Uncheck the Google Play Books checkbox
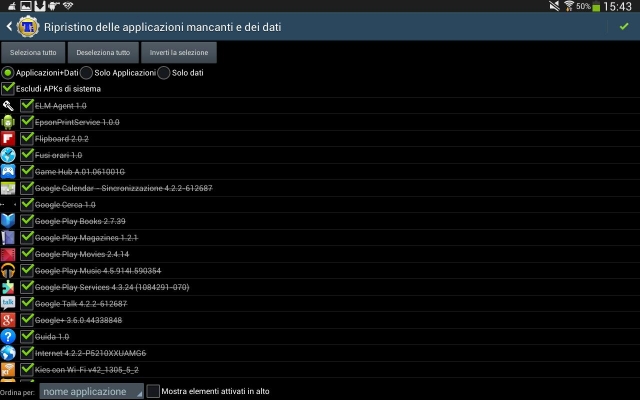Image resolution: width=640 pixels, height=400 pixels. coord(27,221)
